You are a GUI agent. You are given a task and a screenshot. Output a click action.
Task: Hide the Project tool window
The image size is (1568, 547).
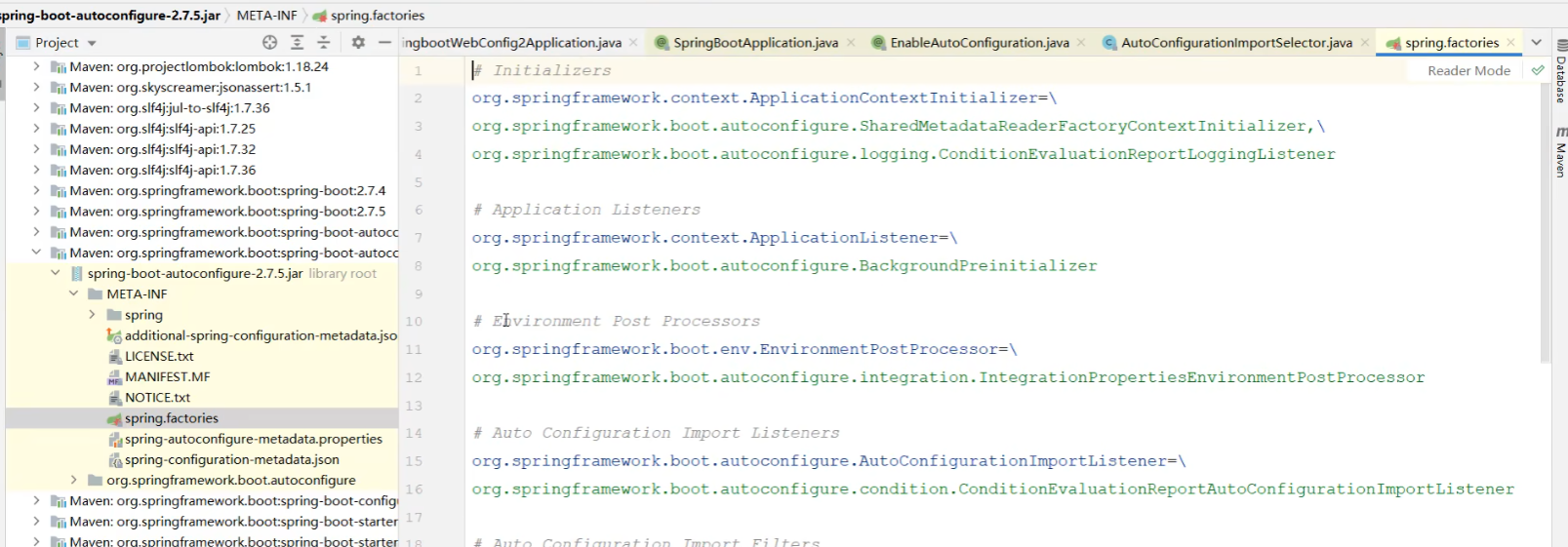(x=384, y=43)
